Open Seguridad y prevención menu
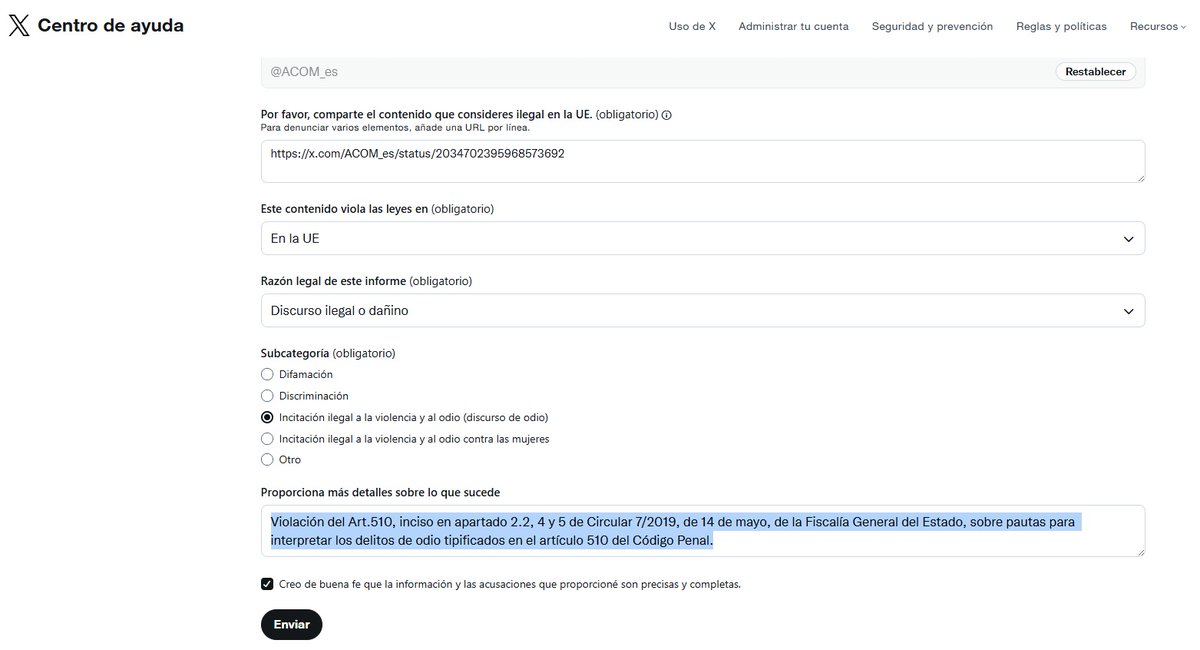 click(932, 26)
